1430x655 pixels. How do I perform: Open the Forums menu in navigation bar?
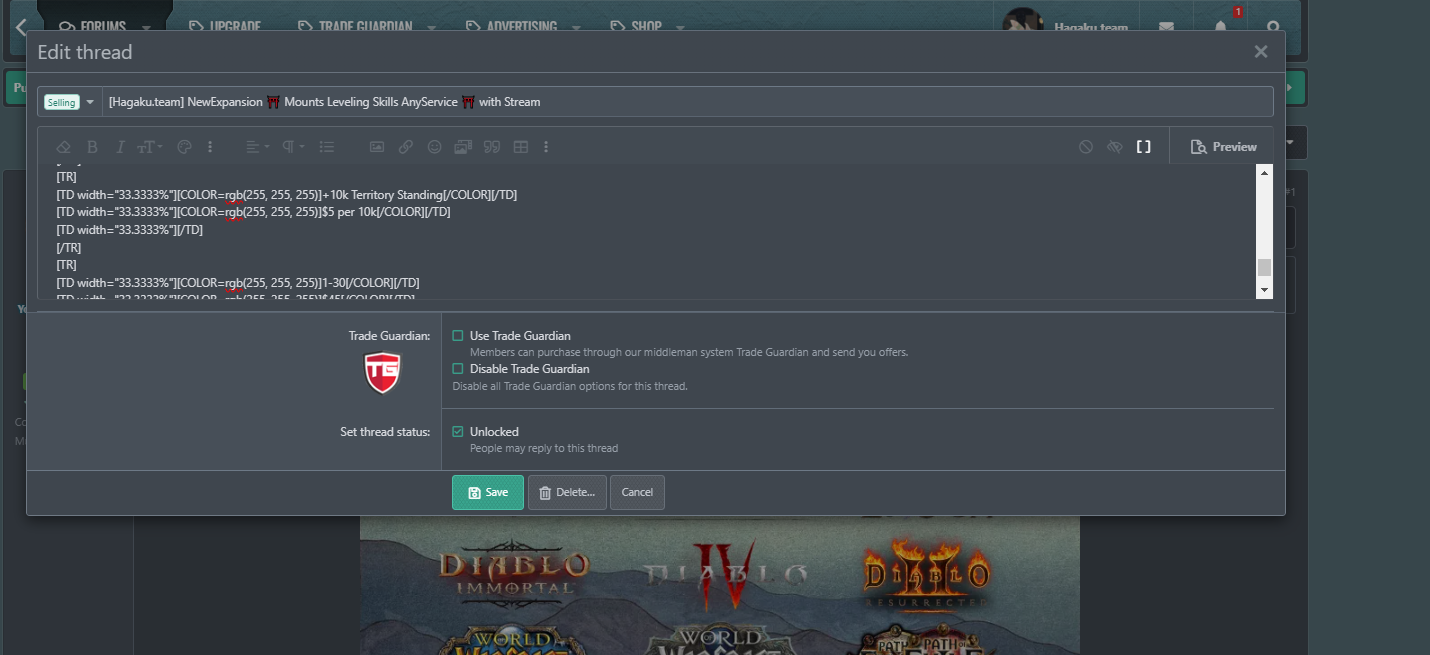point(91,27)
